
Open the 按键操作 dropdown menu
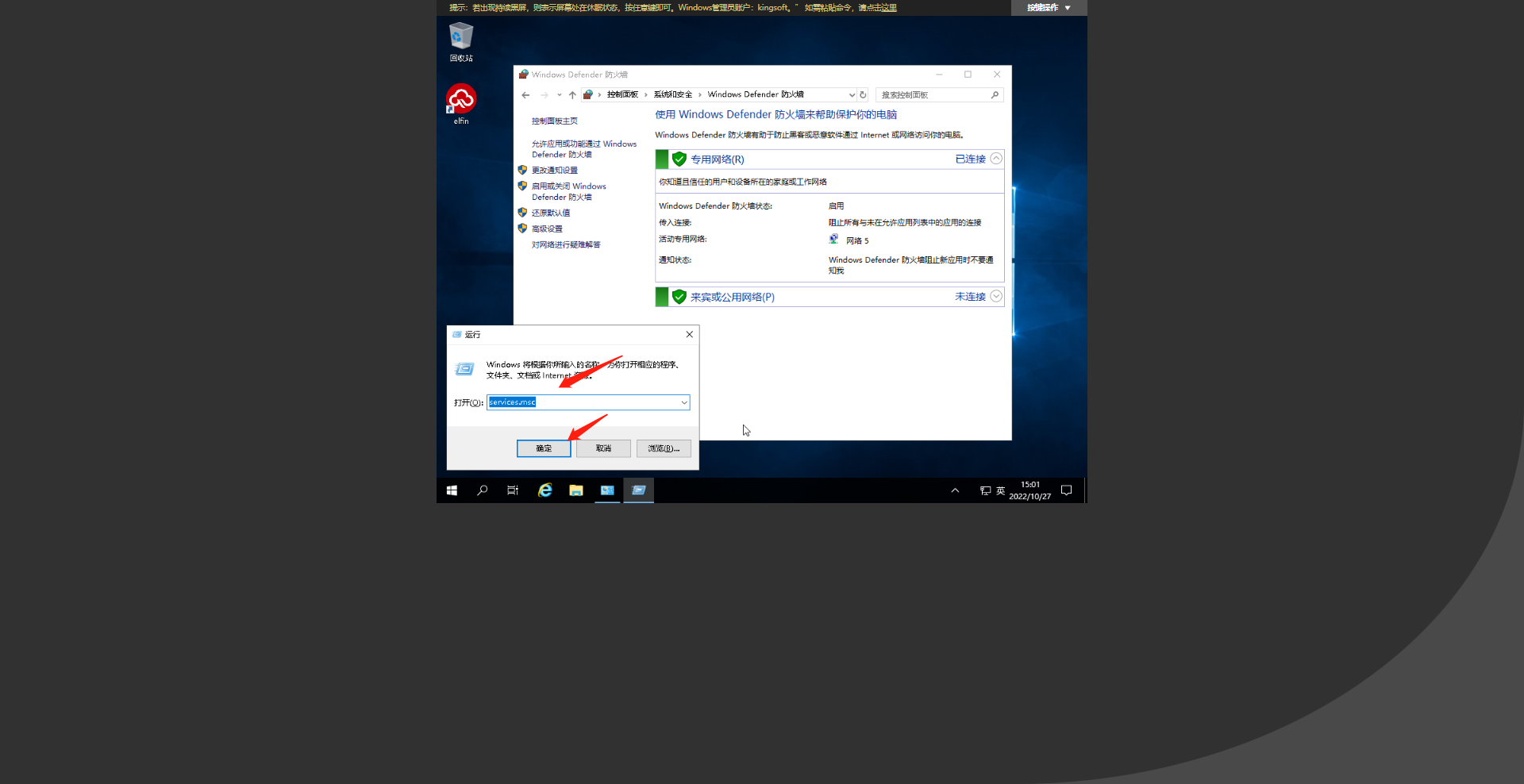pos(1049,8)
